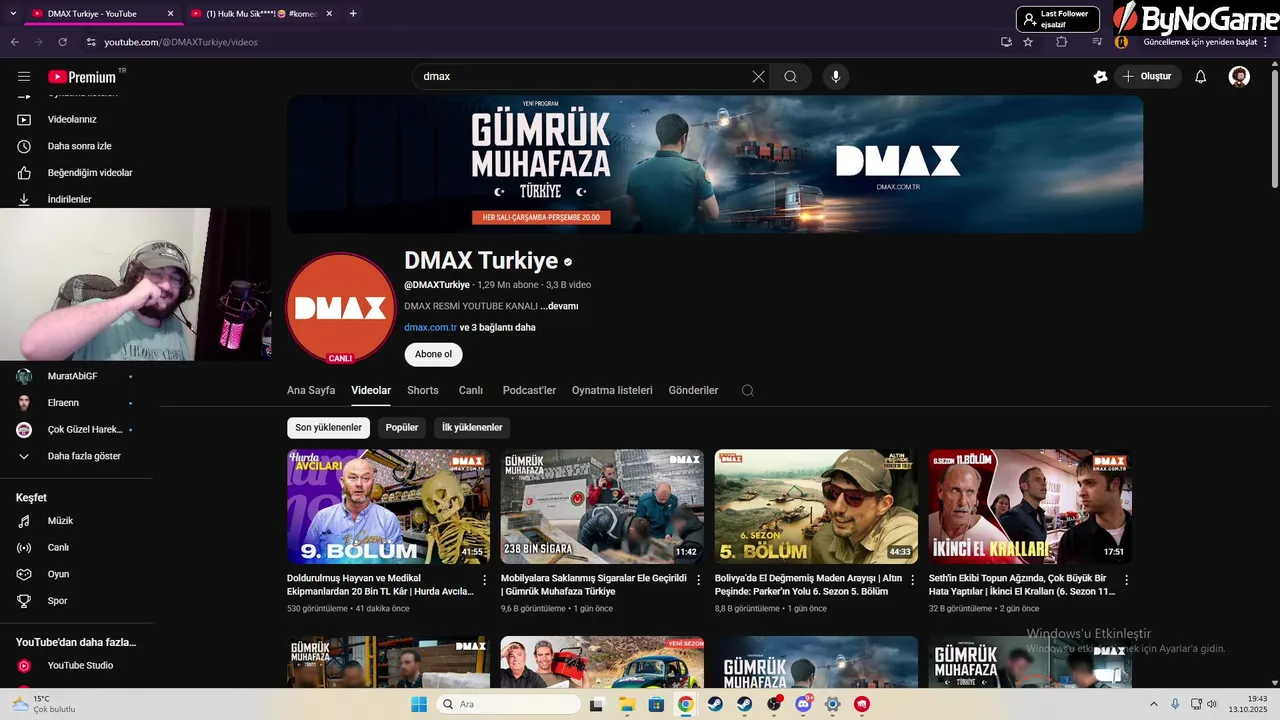Select Son yüklenenler filter chip
The width and height of the screenshot is (1280, 720).
[x=328, y=427]
